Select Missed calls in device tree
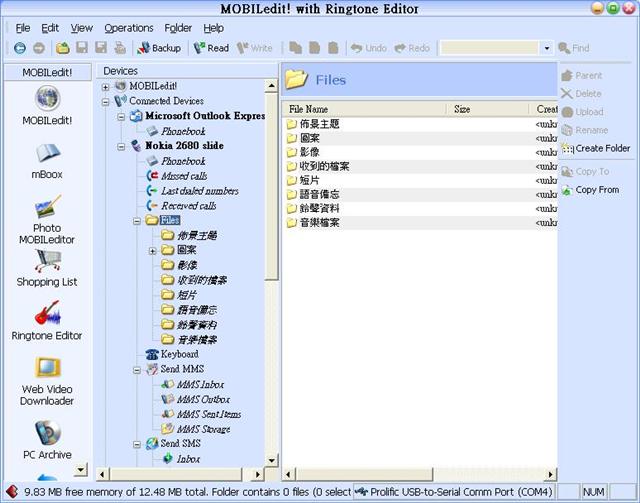640x503 pixels. pyautogui.click(x=183, y=176)
